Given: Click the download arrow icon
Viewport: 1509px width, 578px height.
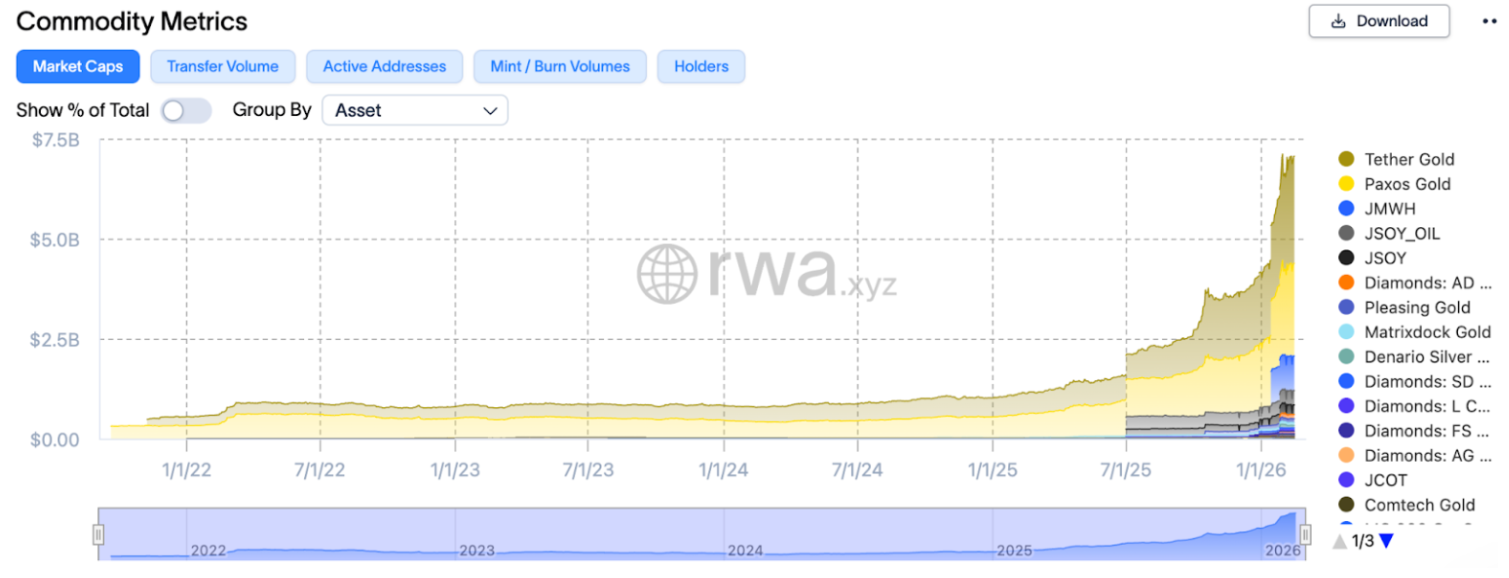Looking at the screenshot, I should [1338, 21].
